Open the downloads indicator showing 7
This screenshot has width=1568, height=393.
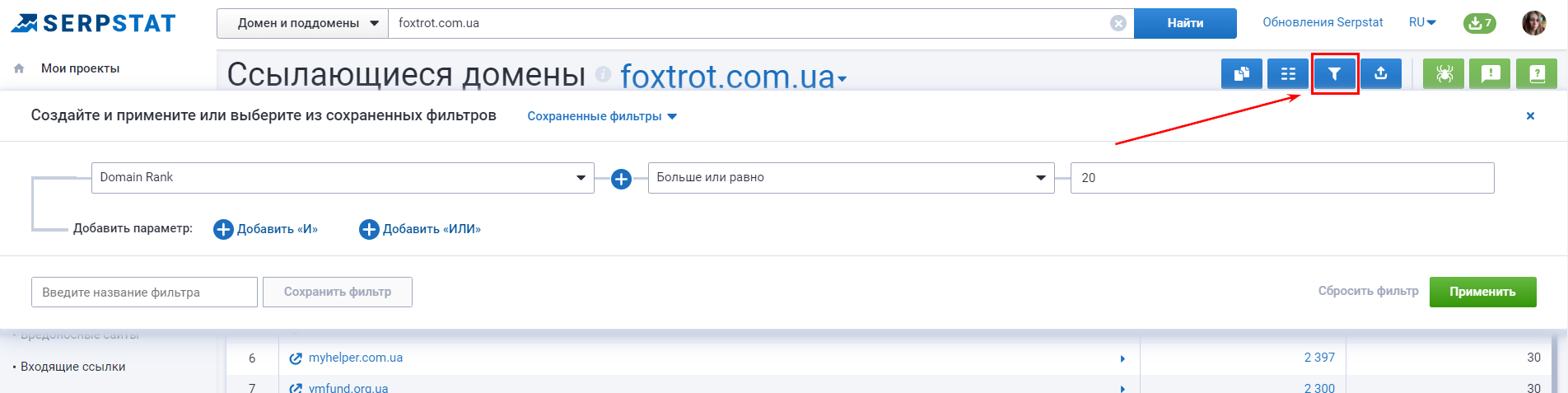(x=1479, y=23)
